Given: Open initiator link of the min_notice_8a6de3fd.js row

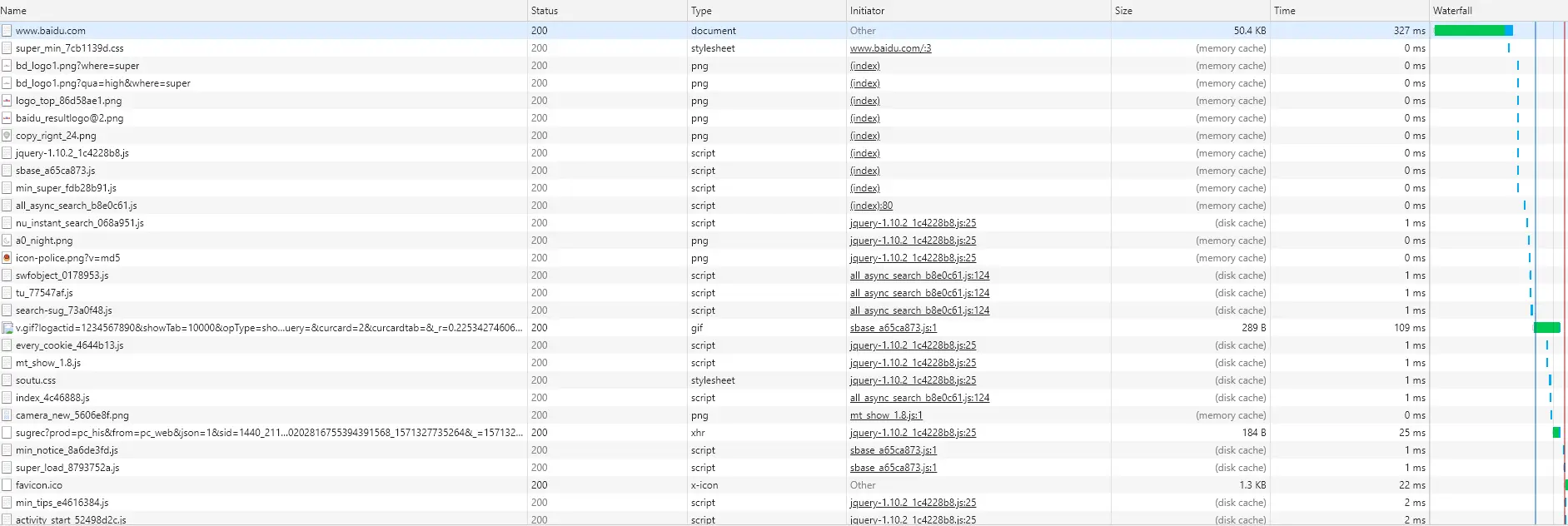Looking at the screenshot, I should pyautogui.click(x=893, y=450).
